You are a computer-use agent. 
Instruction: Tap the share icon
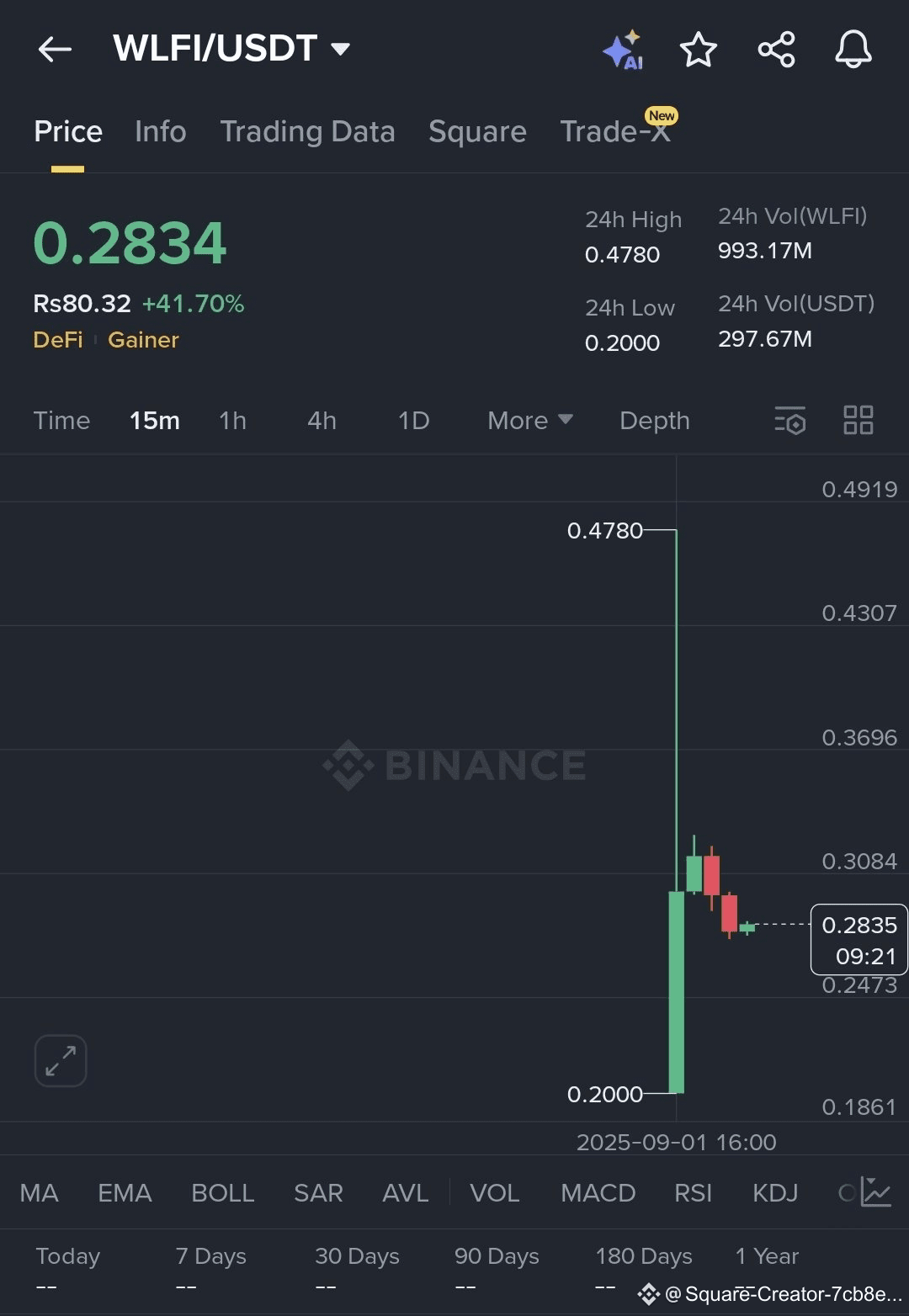[776, 50]
